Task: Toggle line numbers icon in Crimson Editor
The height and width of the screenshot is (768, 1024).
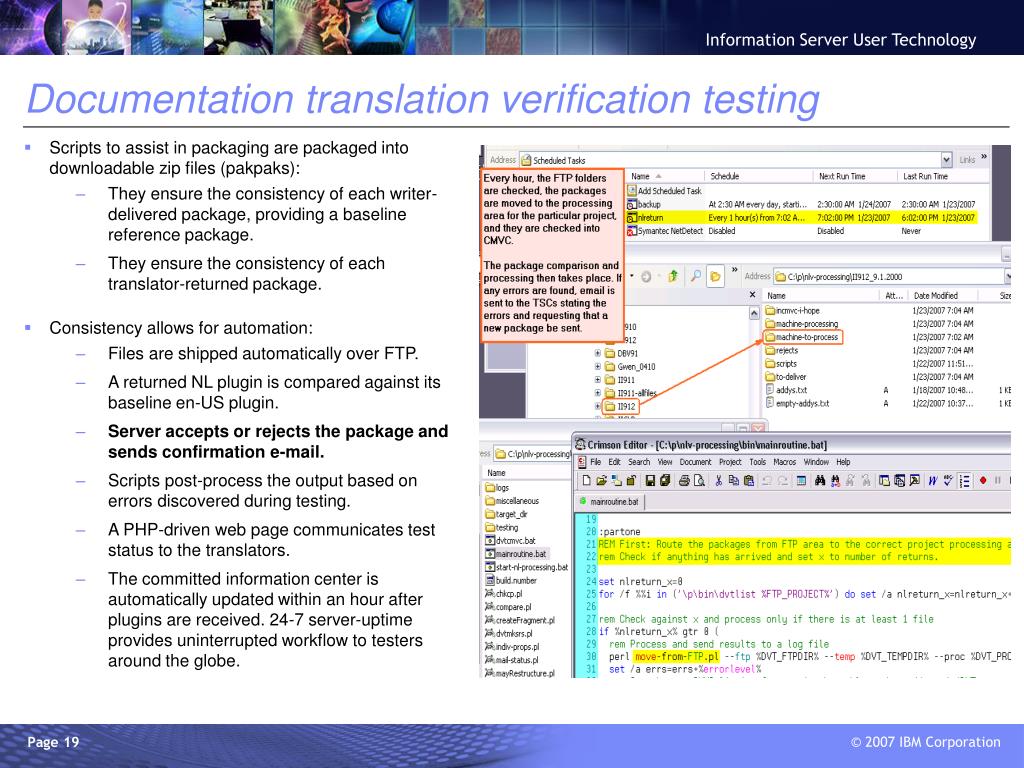Action: (965, 481)
